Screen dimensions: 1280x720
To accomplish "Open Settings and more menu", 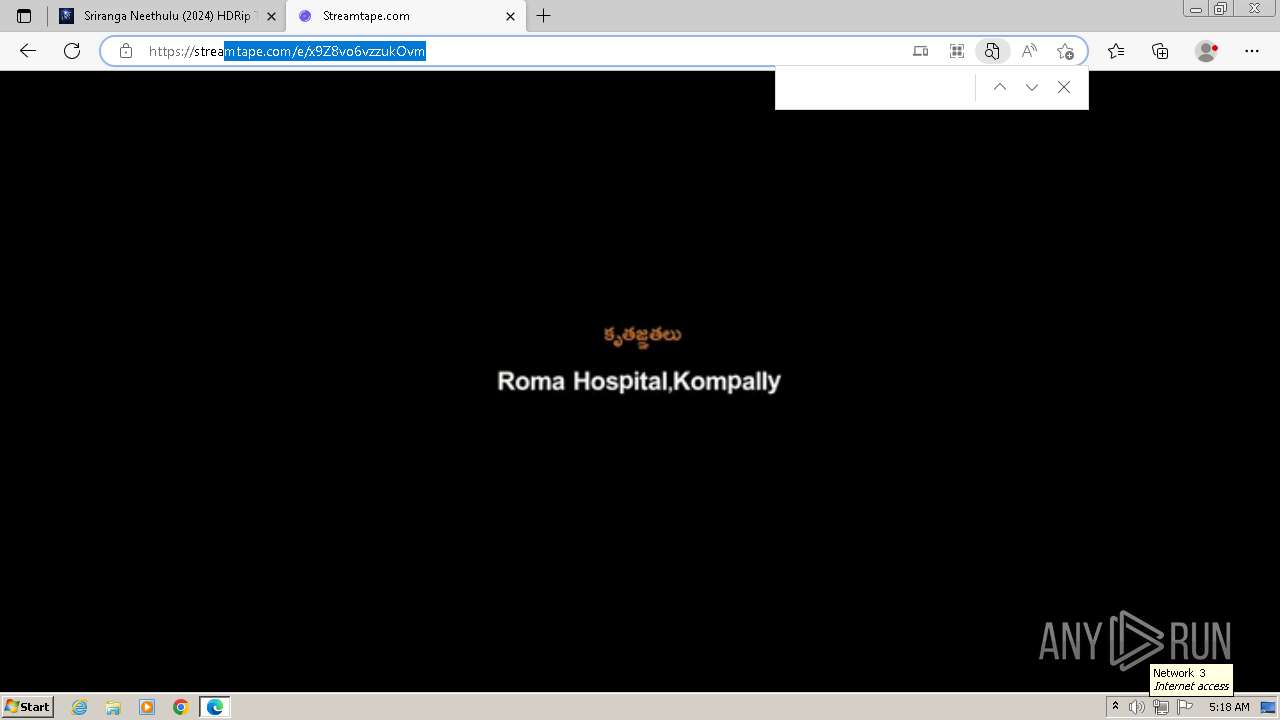I will tap(1252, 51).
